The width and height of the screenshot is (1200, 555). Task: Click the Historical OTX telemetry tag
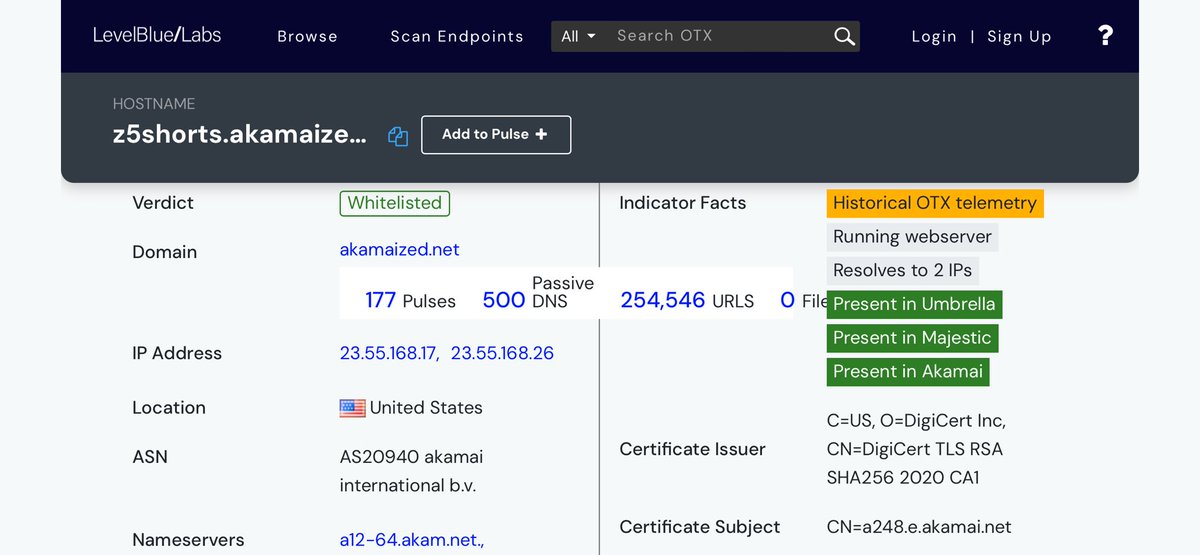934,203
